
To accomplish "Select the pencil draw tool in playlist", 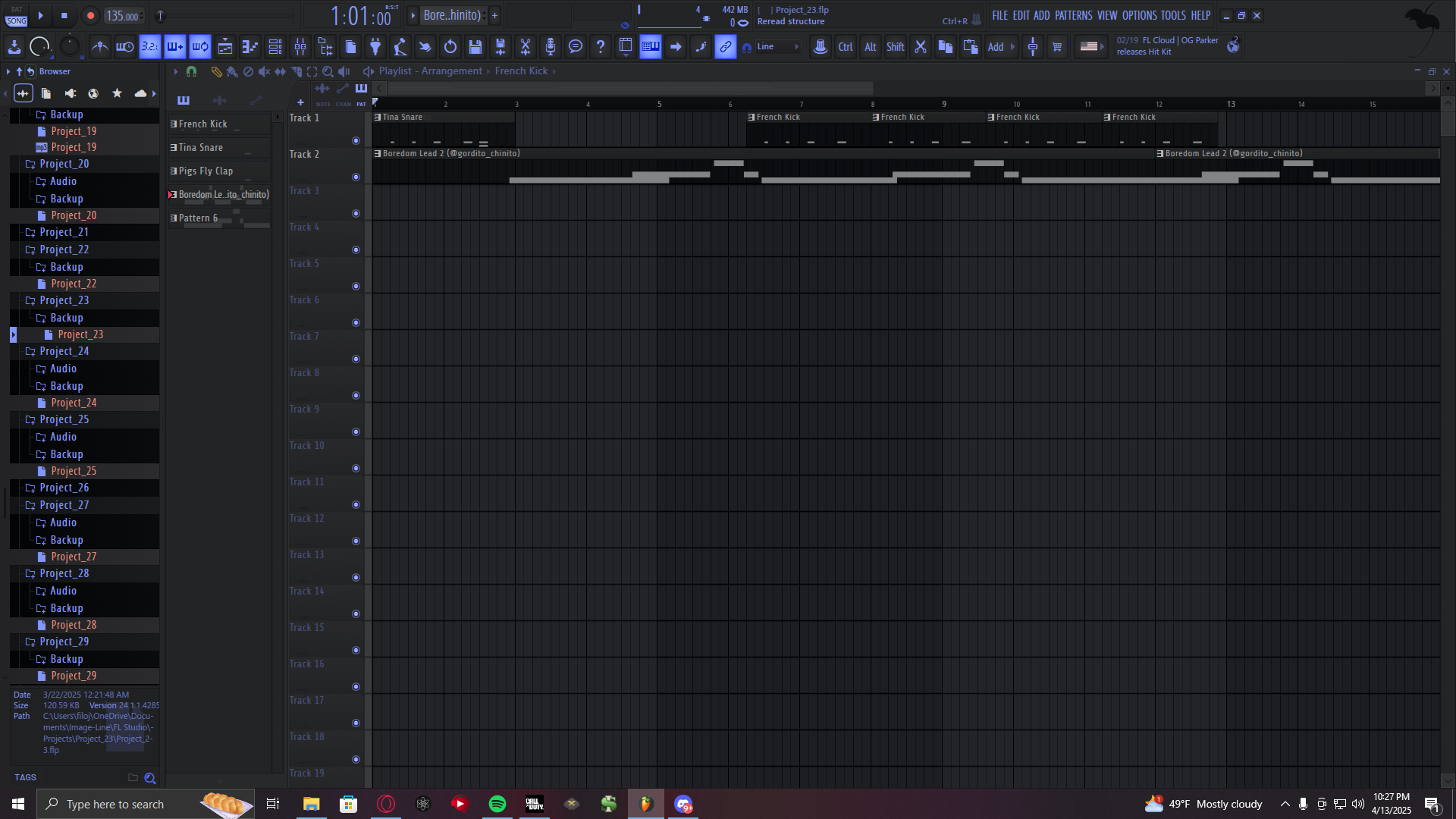I will [216, 71].
